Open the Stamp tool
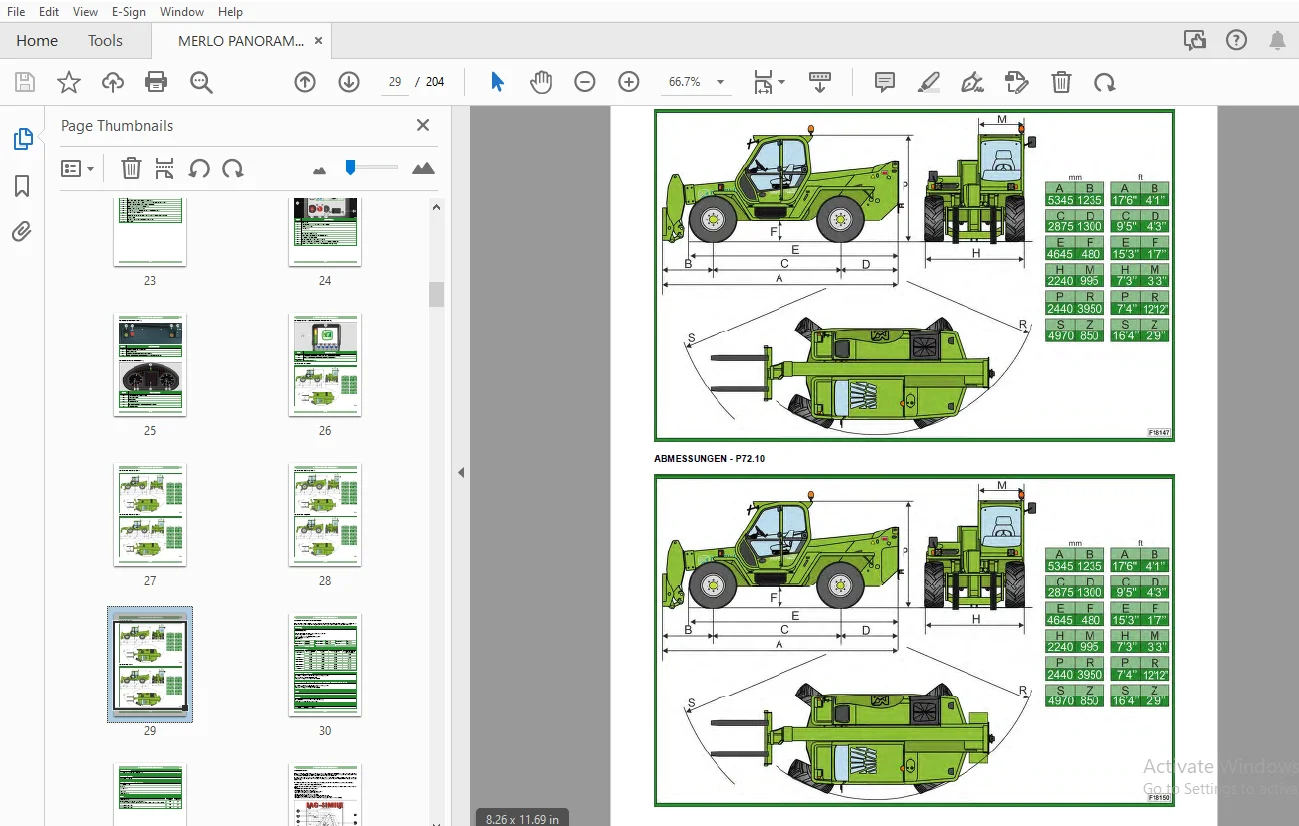 coord(1016,82)
